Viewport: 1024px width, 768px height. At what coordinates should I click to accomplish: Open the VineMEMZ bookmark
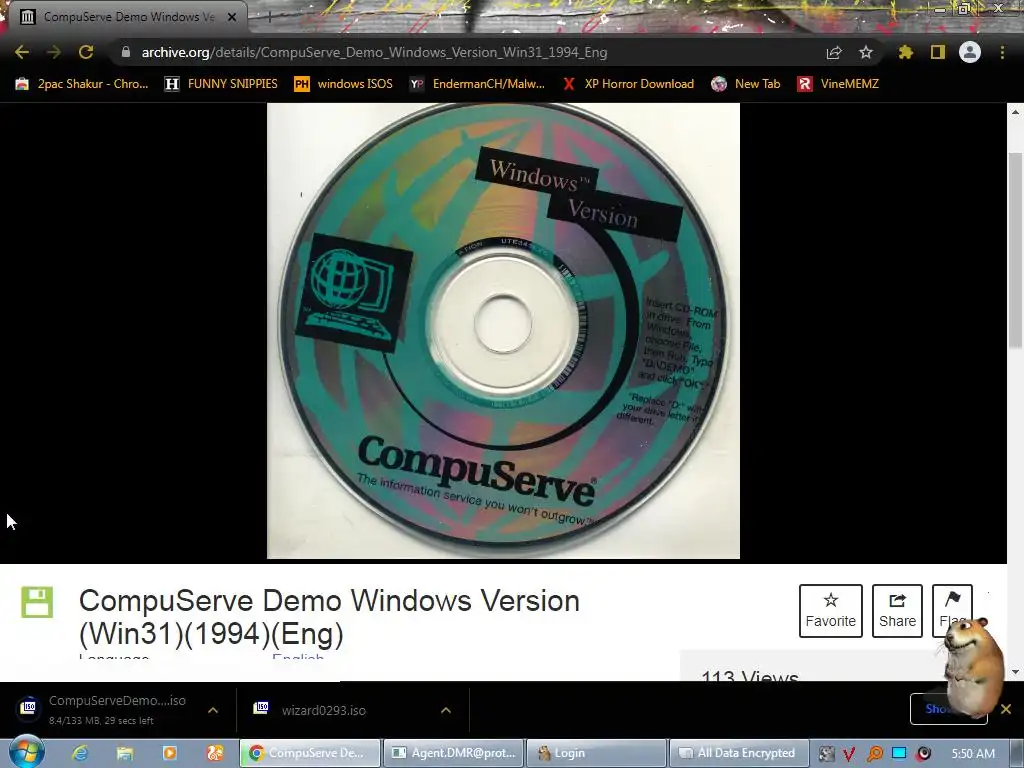pyautogui.click(x=838, y=84)
